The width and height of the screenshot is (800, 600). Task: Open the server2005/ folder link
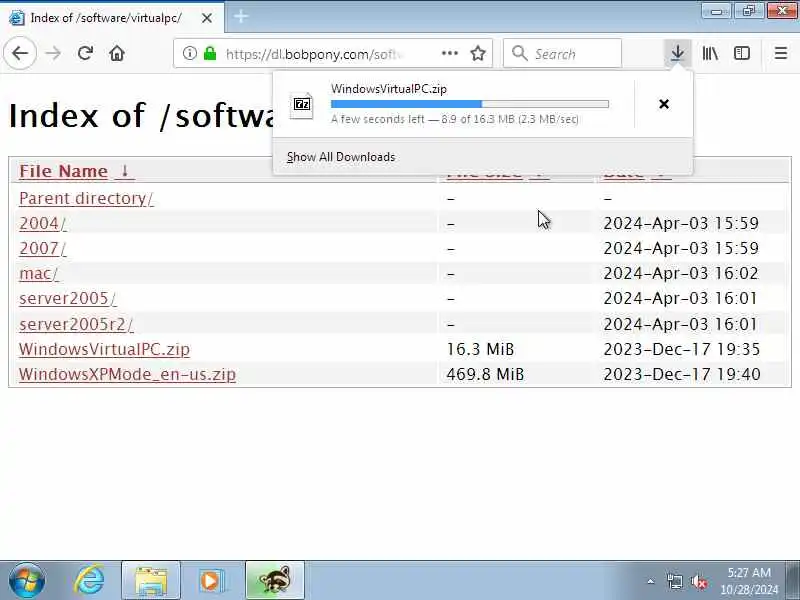pyautogui.click(x=67, y=298)
